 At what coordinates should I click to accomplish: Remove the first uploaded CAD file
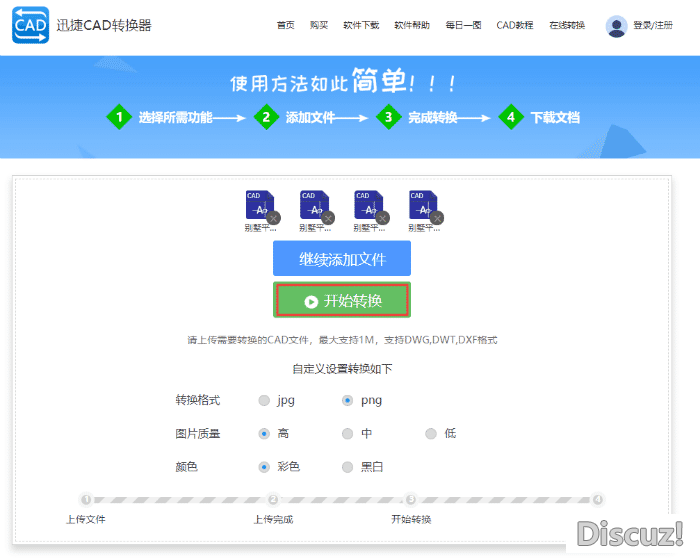(x=274, y=217)
